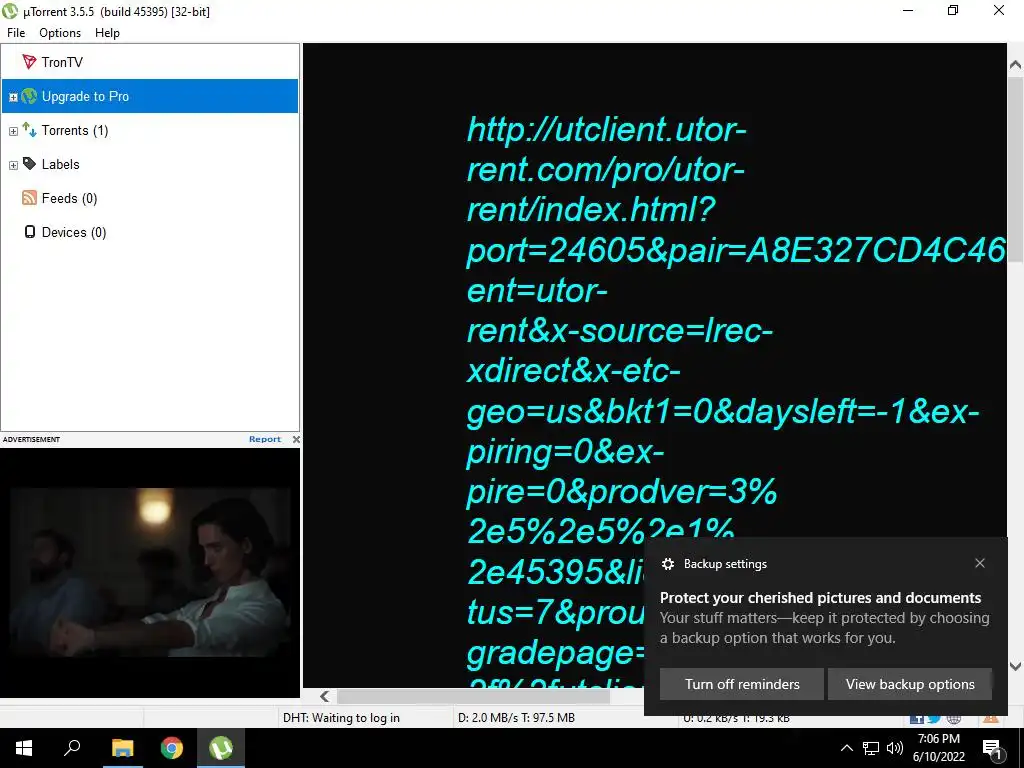Open the File menu
Screen dimensions: 1024x768
[x=16, y=33]
